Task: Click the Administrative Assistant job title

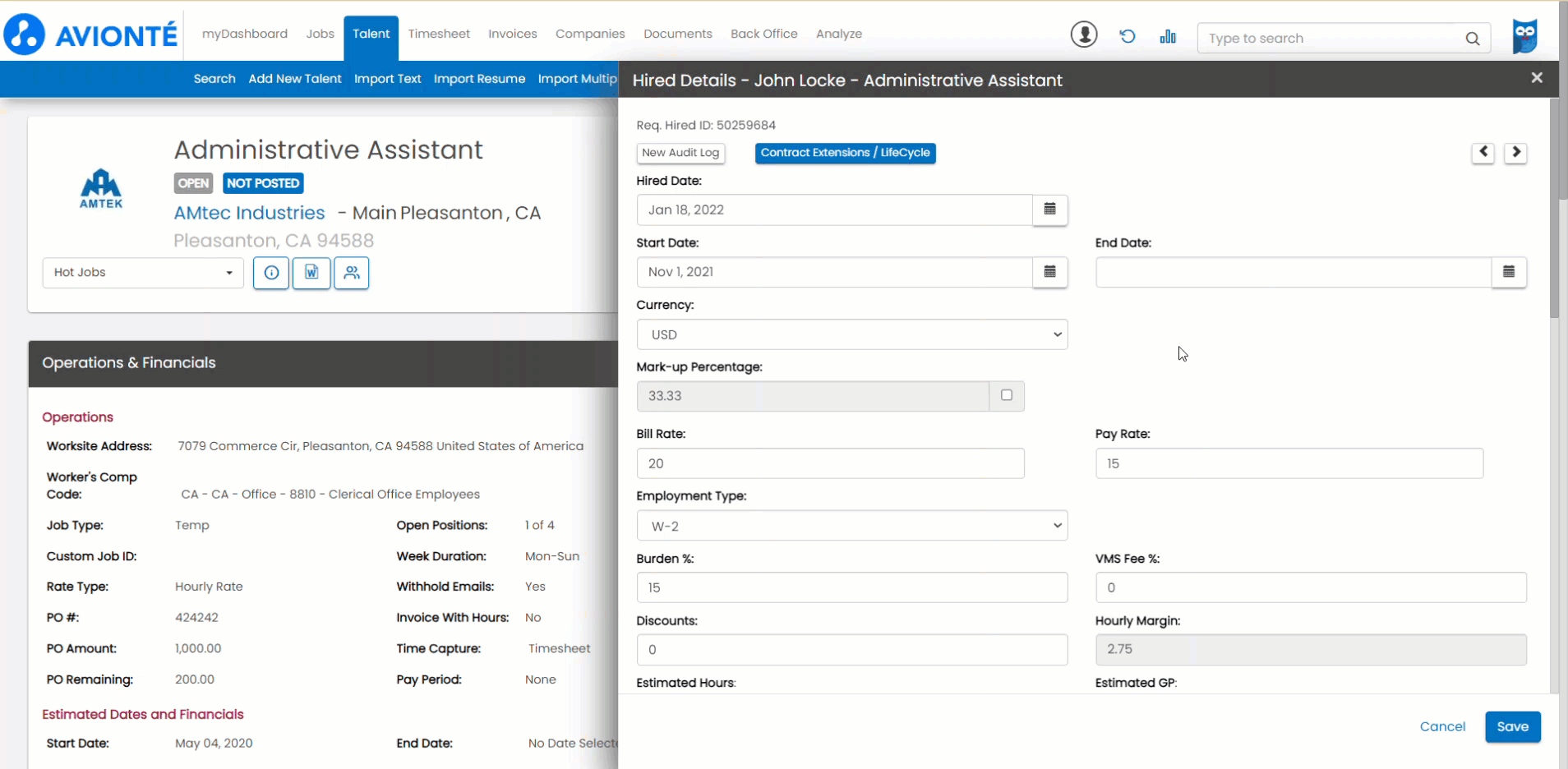Action: coord(328,150)
